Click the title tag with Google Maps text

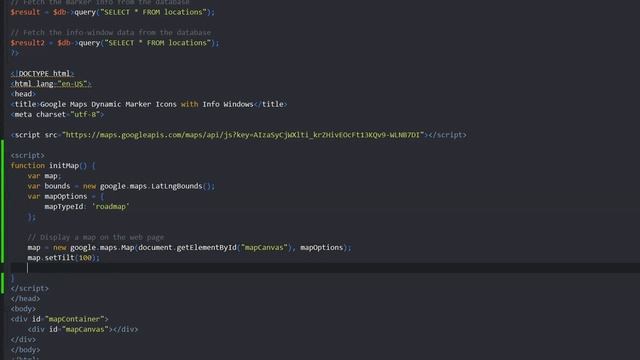[149, 104]
